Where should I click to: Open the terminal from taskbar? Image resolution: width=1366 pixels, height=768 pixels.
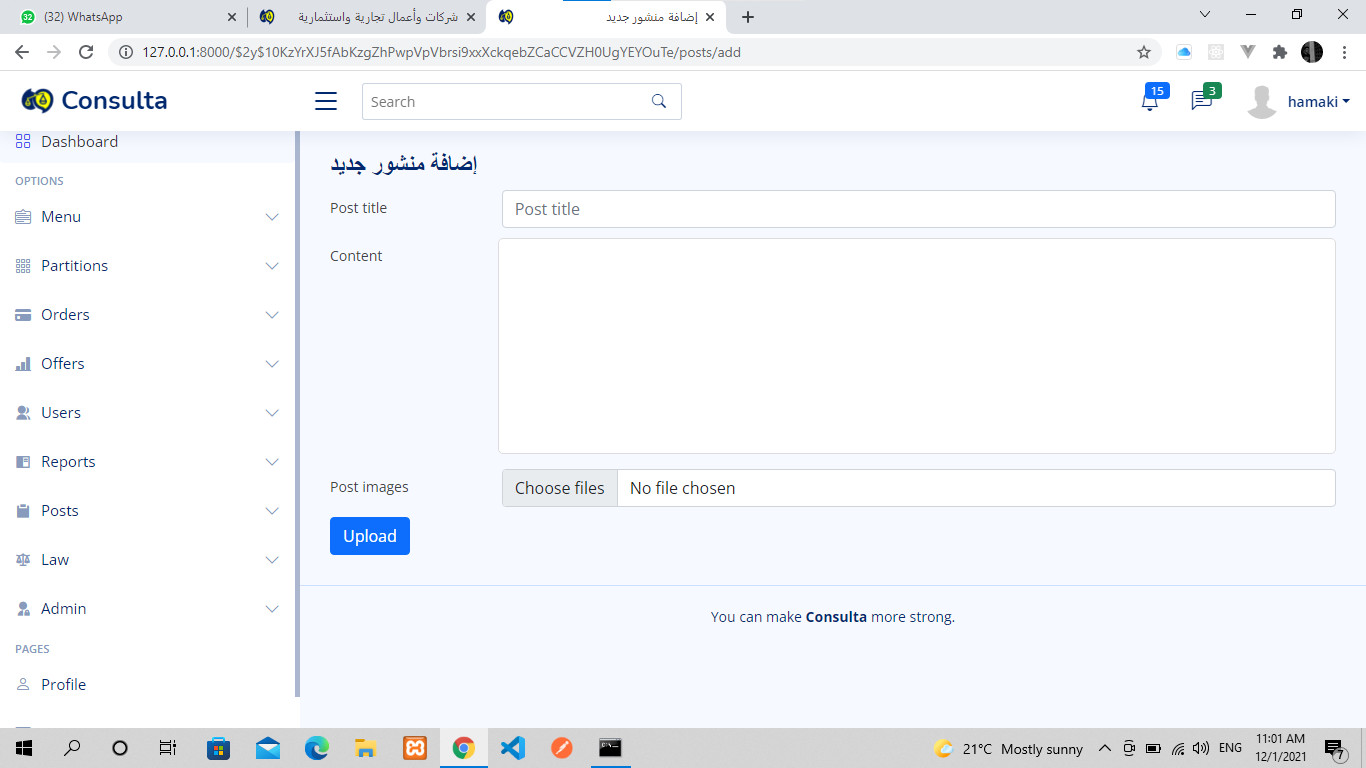pos(610,748)
